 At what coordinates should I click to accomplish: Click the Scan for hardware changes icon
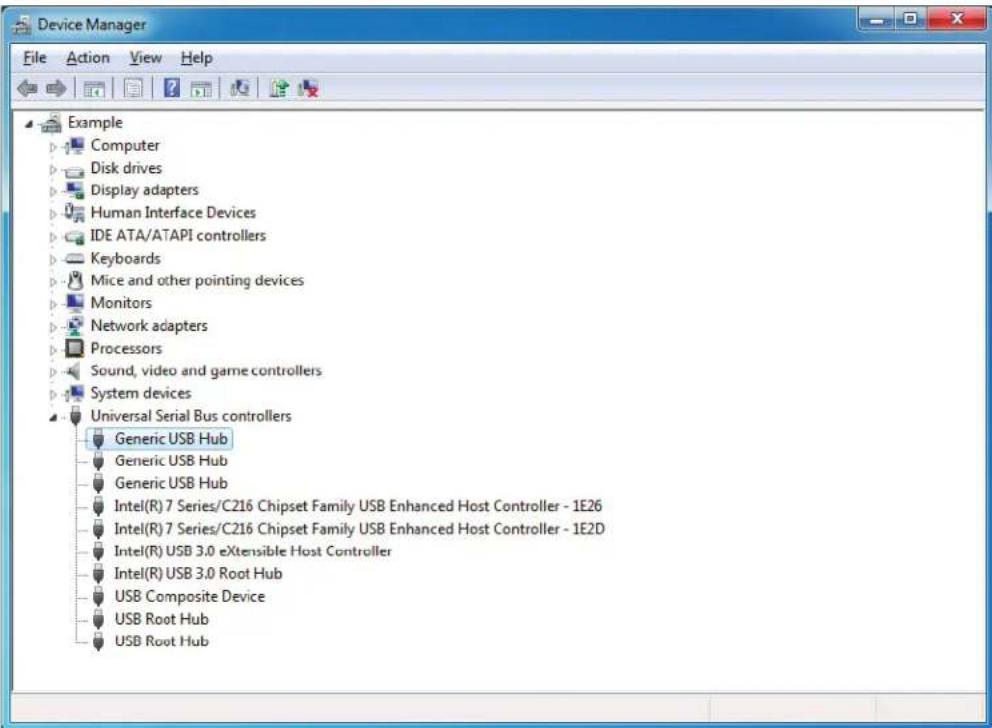pos(240,88)
